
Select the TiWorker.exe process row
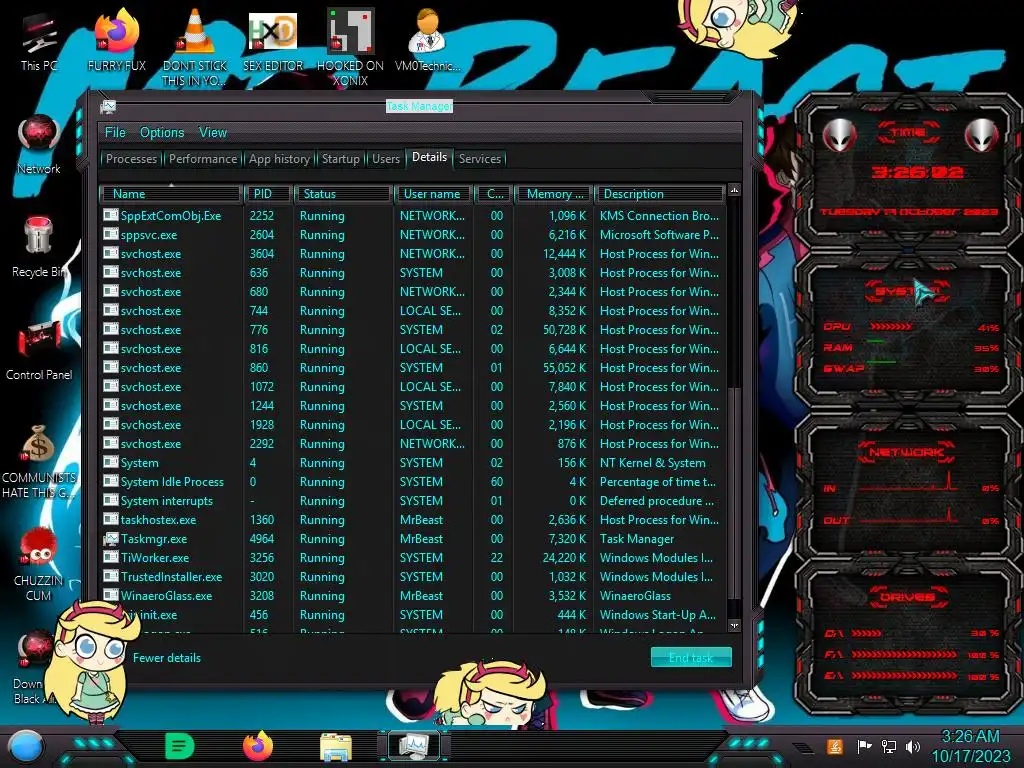pyautogui.click(x=413, y=558)
